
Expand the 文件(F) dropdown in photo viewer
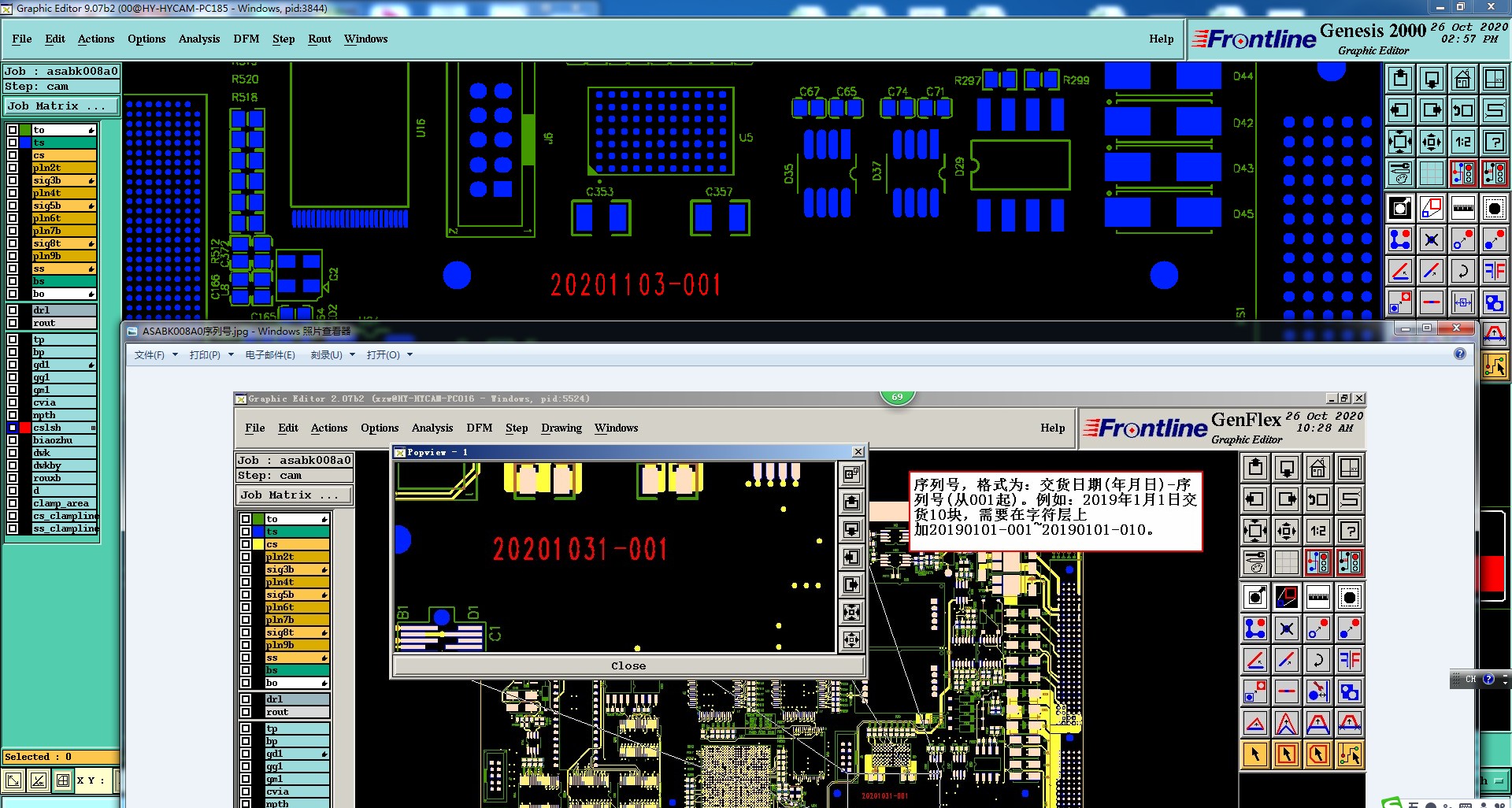pyautogui.click(x=156, y=355)
